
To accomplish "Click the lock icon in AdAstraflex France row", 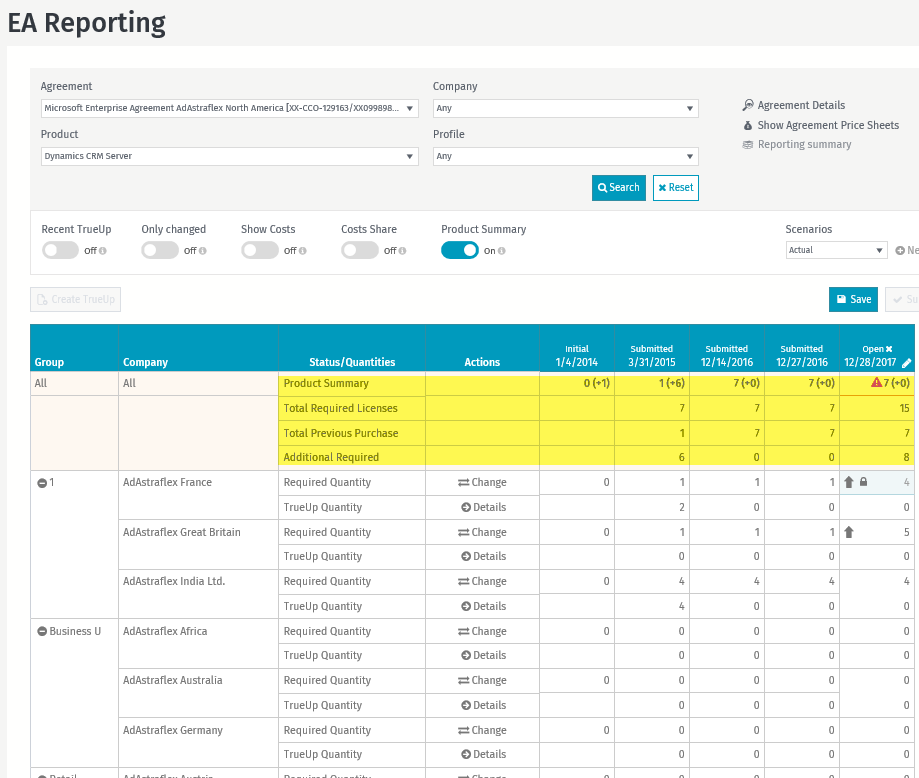I will point(864,482).
